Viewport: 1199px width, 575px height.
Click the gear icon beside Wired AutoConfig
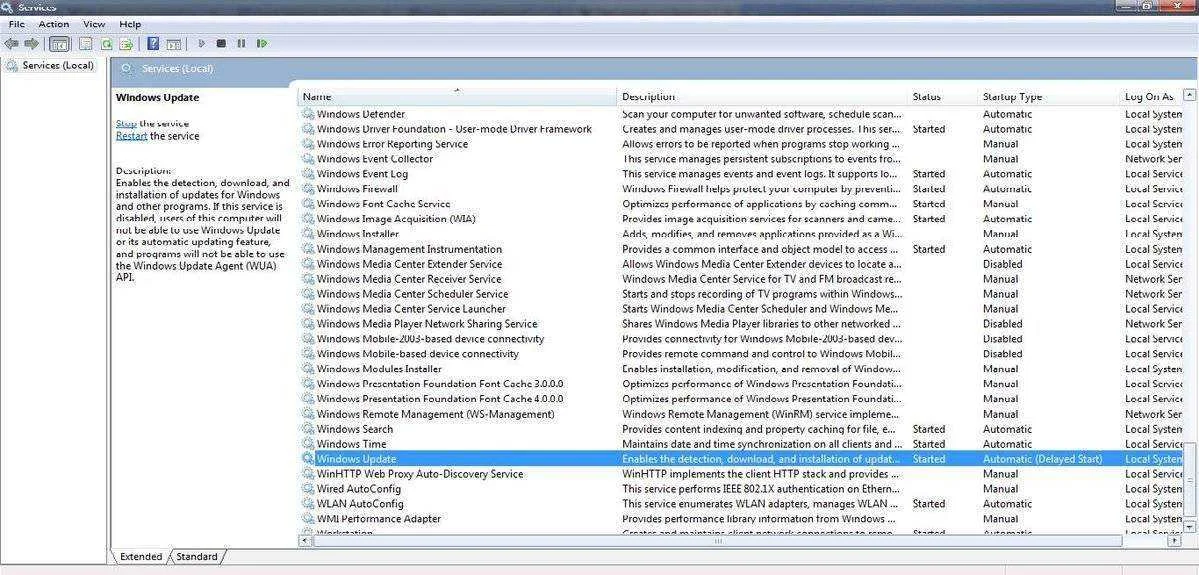(x=308, y=489)
